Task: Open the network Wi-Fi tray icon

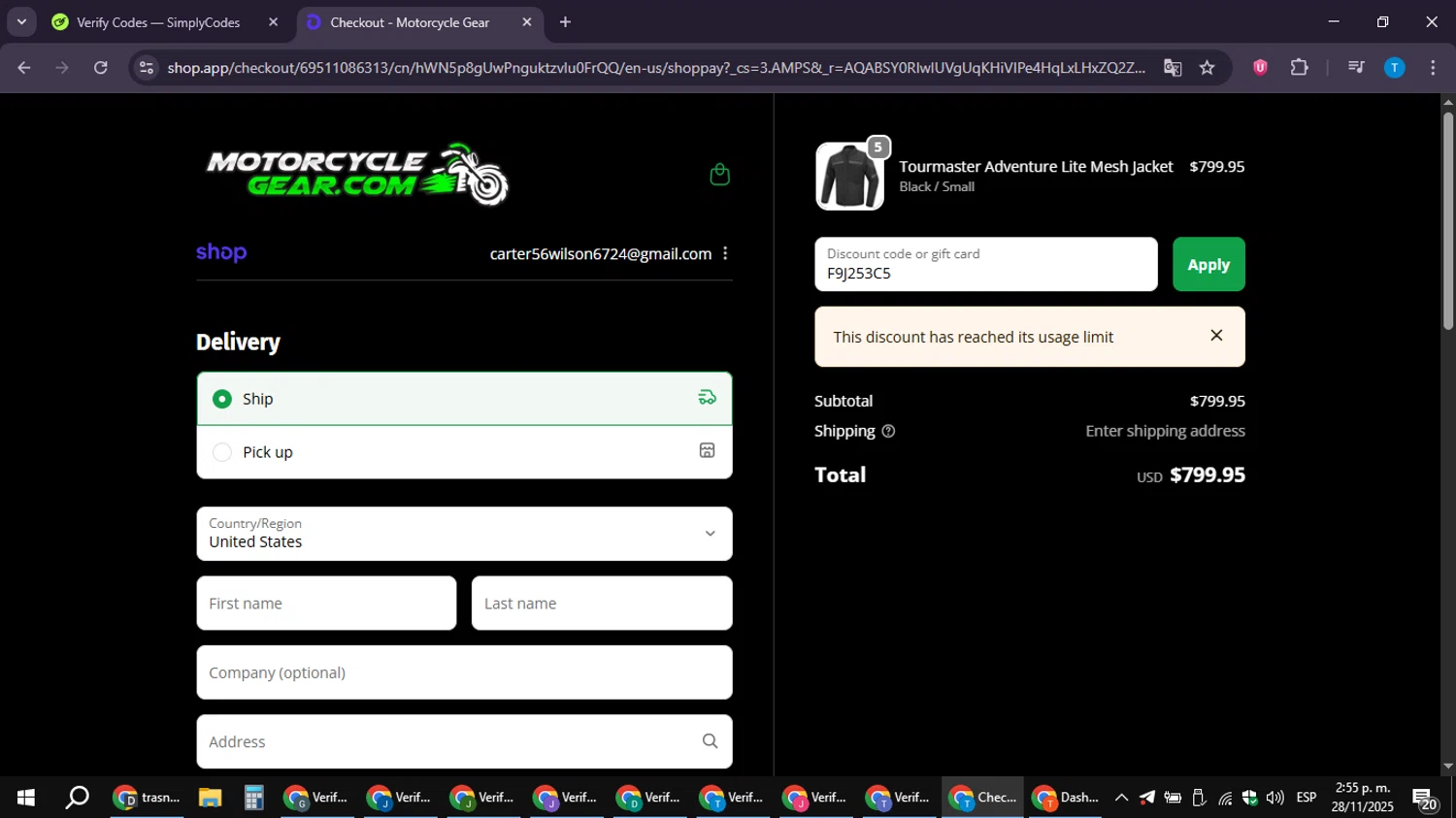Action: pos(1225,798)
